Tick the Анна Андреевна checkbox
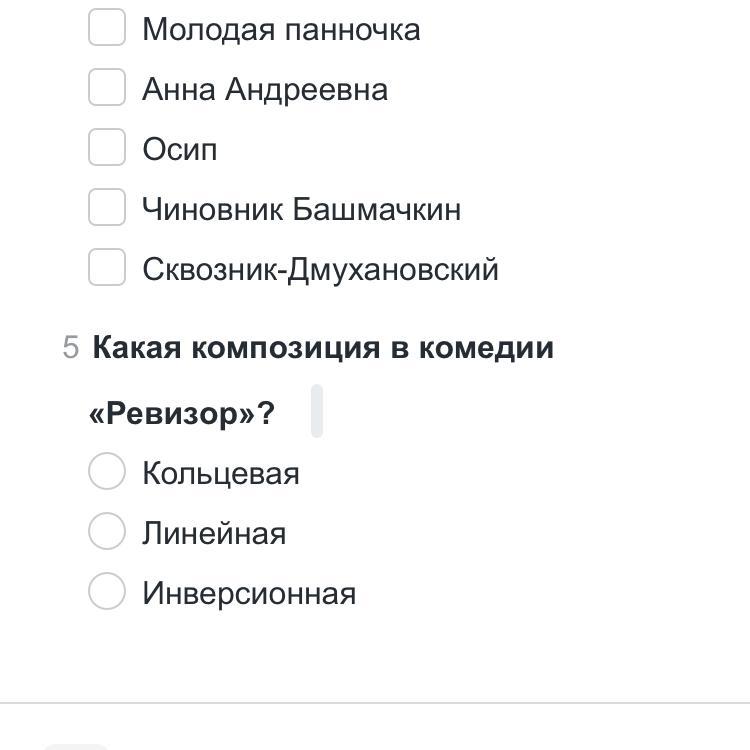The width and height of the screenshot is (750, 750). 107,87
